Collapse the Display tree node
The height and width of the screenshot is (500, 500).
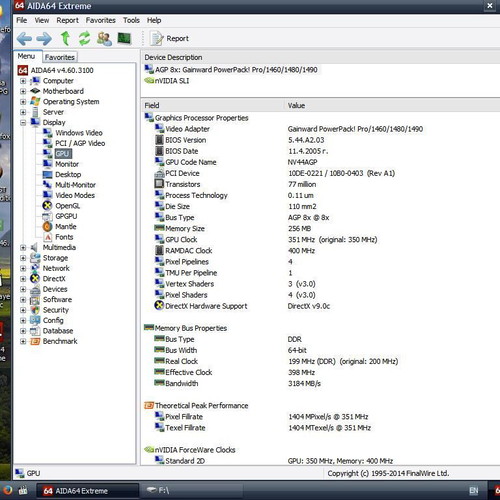23,123
